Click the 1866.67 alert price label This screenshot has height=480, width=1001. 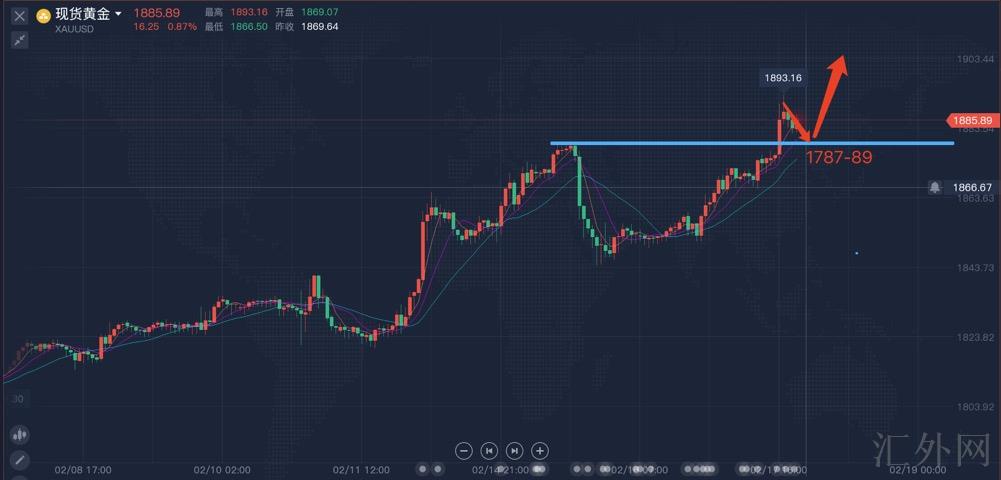(x=971, y=187)
